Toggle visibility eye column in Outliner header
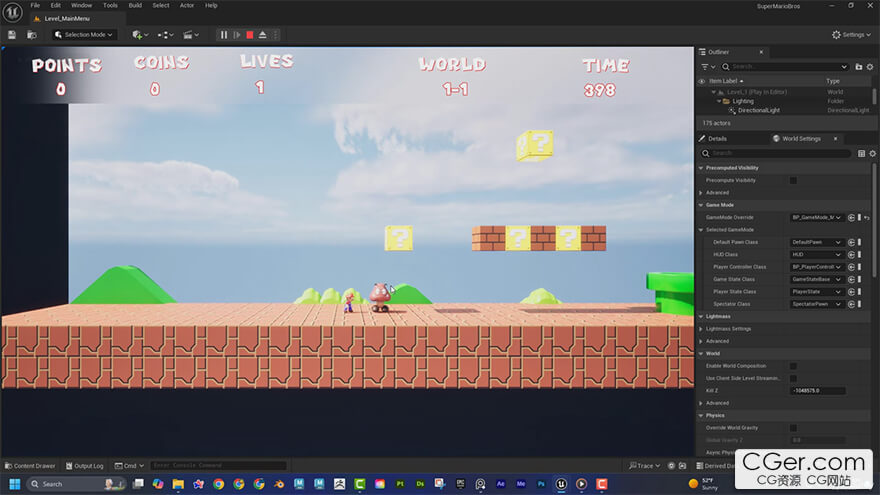 (702, 81)
